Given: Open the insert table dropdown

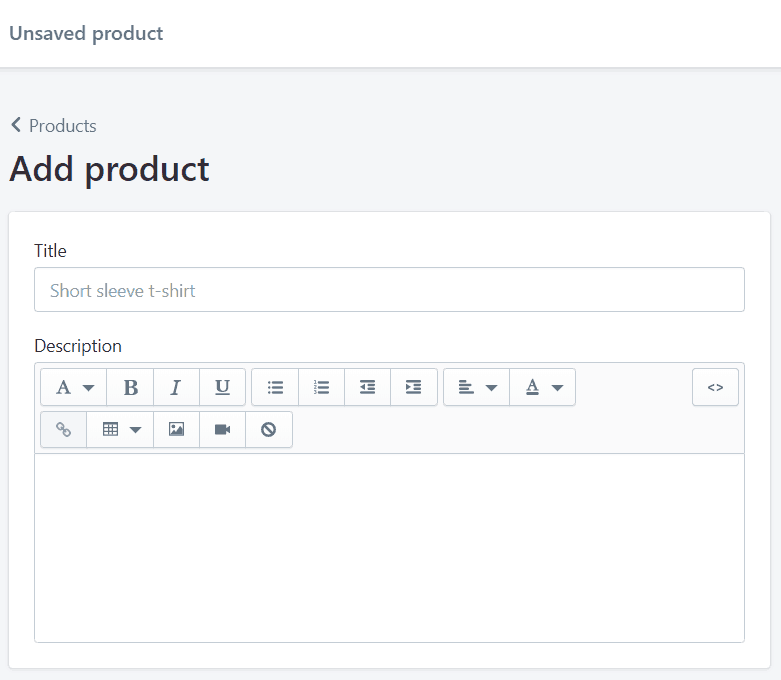Looking at the screenshot, I should click(x=120, y=430).
